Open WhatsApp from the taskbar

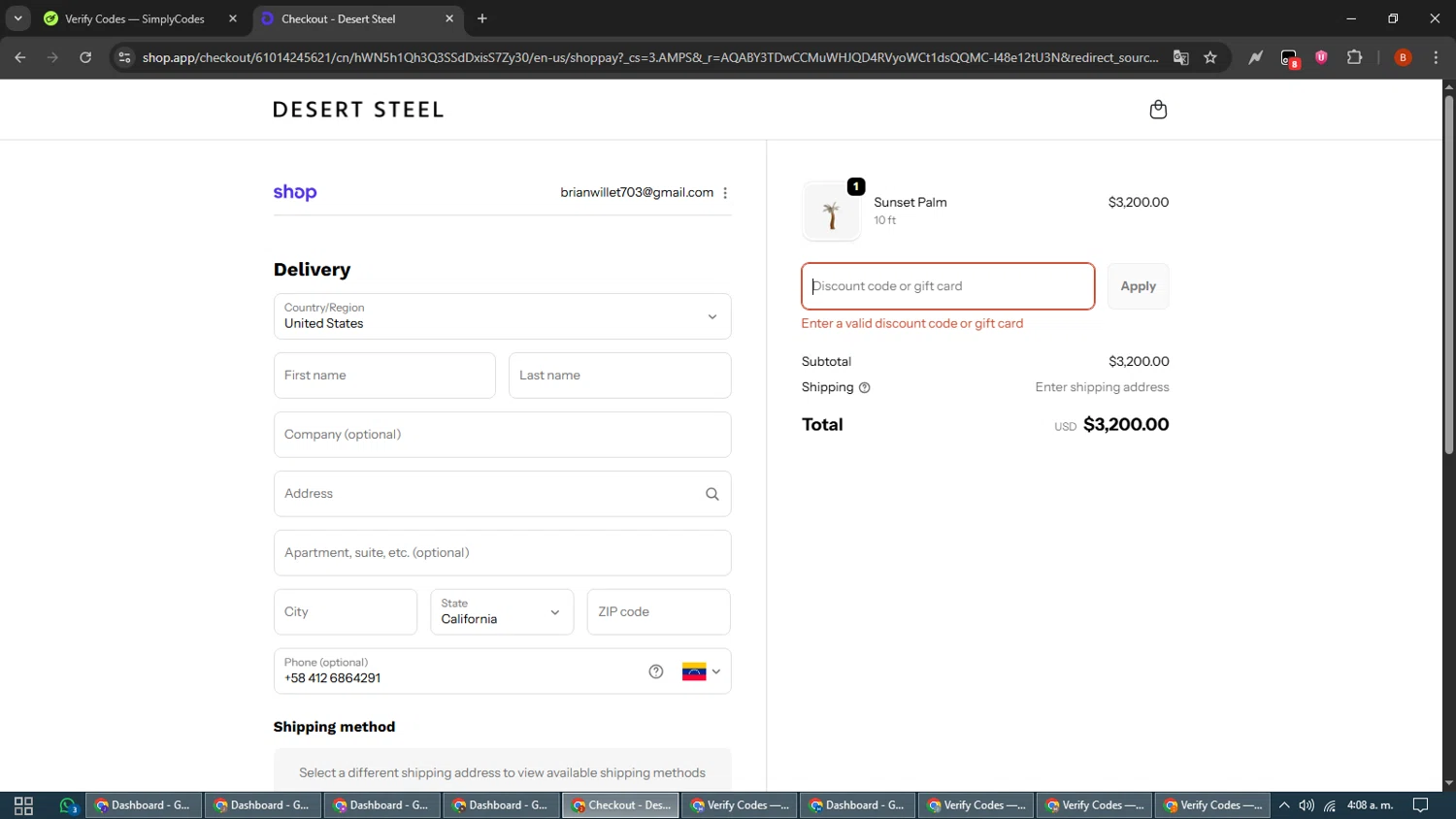(x=68, y=805)
